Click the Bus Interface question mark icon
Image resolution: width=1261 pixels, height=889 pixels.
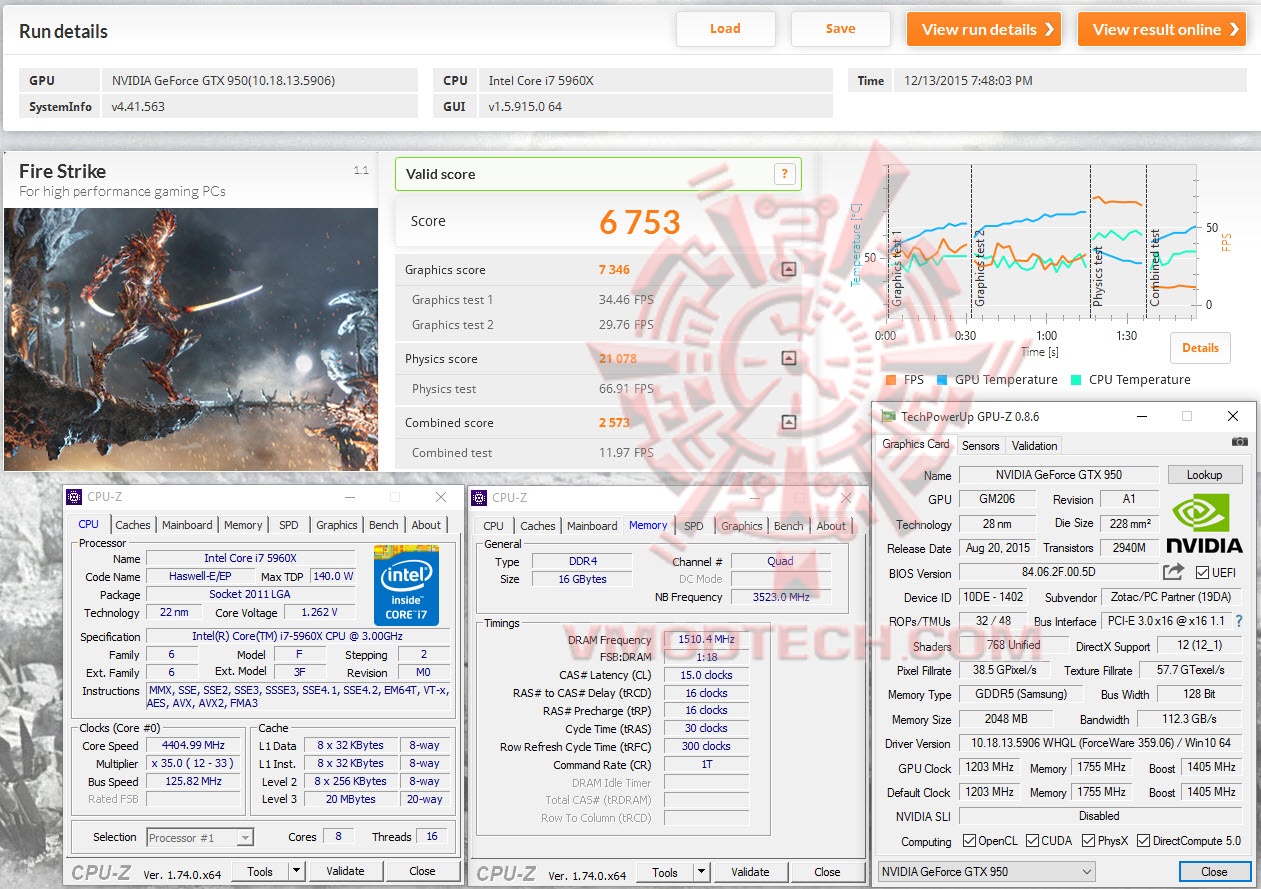[1239, 621]
